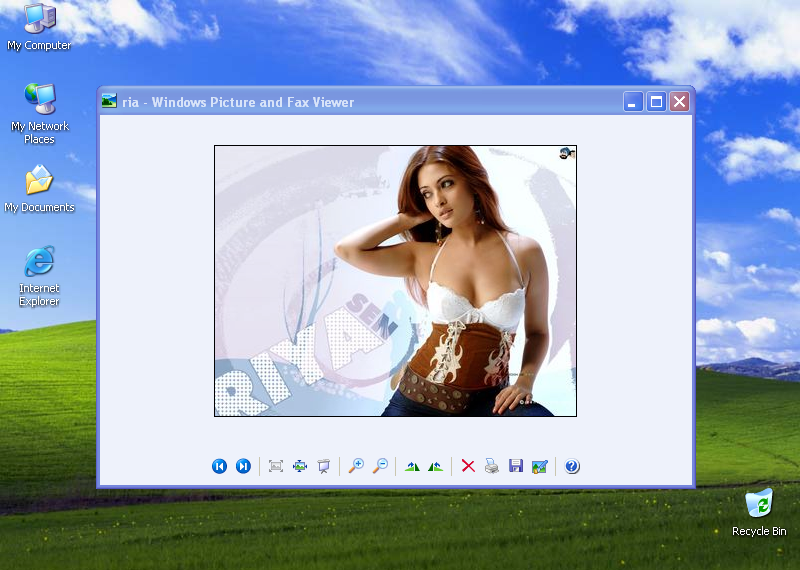Start the Slide Show
Viewport: 800px width, 570px height.
tap(323, 466)
